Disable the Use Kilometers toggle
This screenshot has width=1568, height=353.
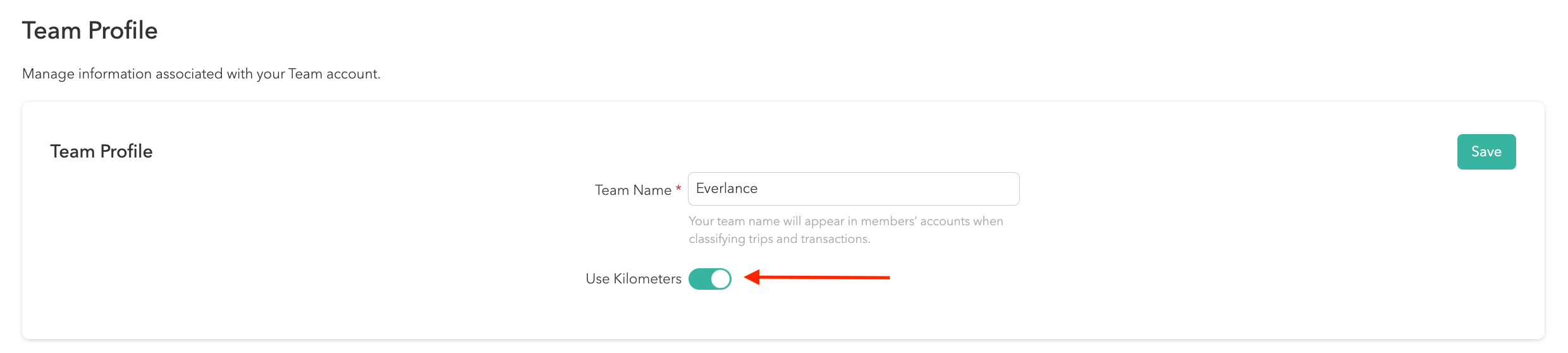[x=709, y=279]
